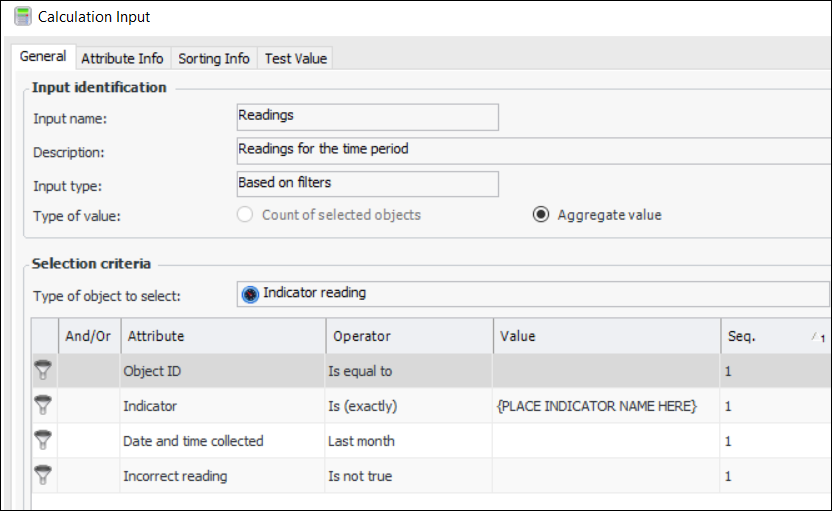The width and height of the screenshot is (832, 511).
Task: Click the Input name field containing Readings
Action: [x=367, y=117]
